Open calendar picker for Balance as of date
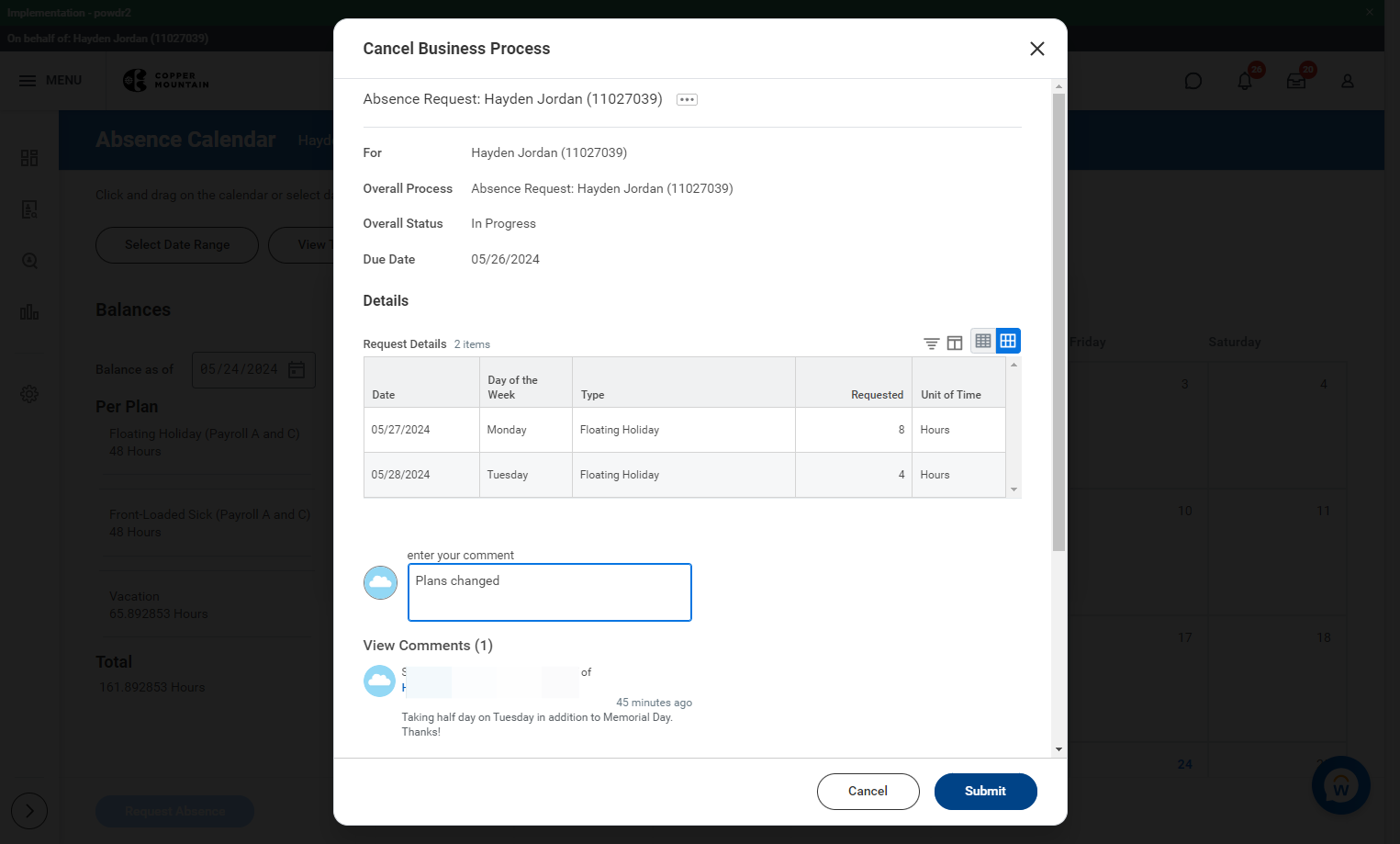Image resolution: width=1400 pixels, height=844 pixels. tap(297, 369)
